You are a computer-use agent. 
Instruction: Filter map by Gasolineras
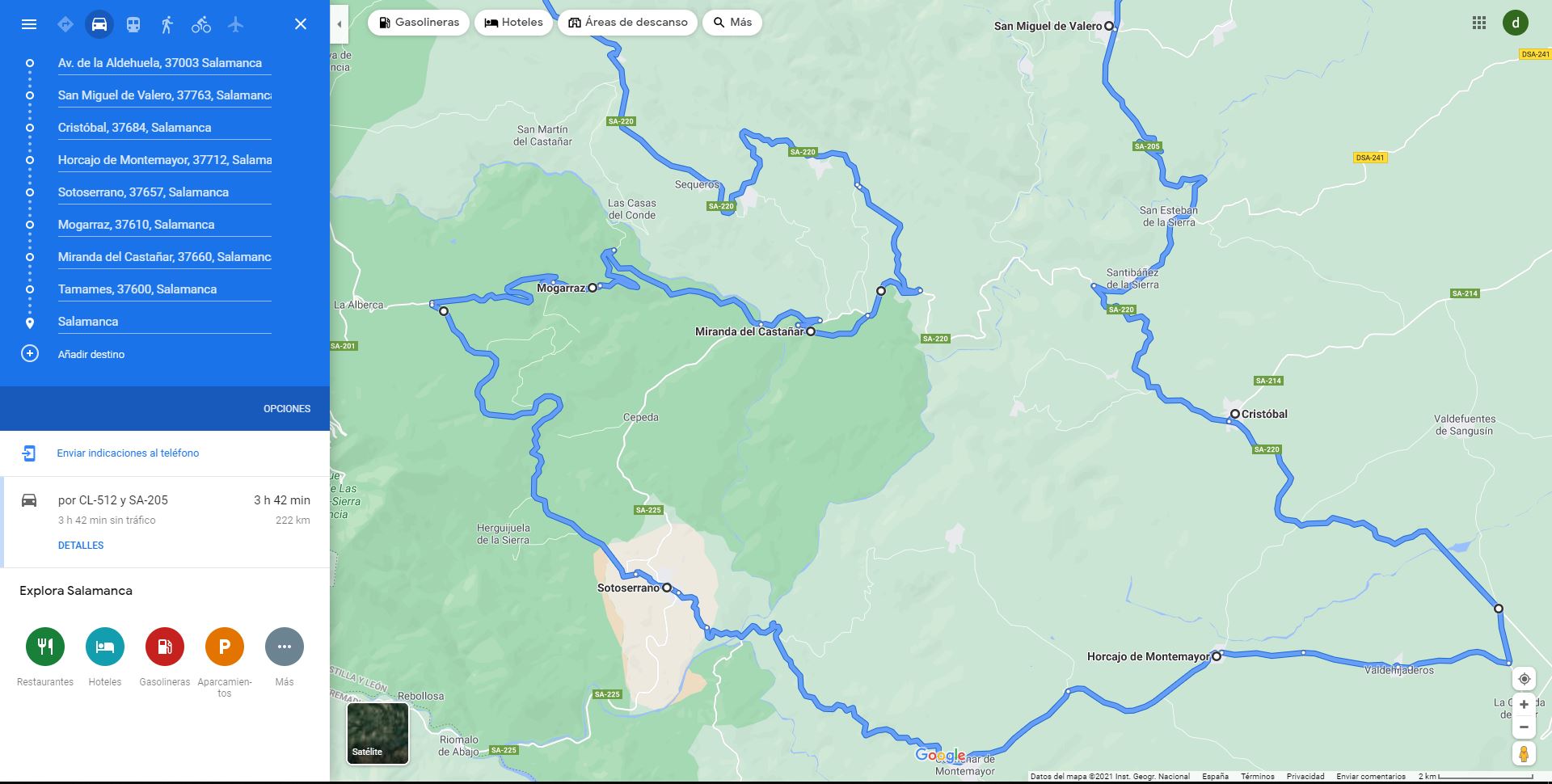pos(419,23)
